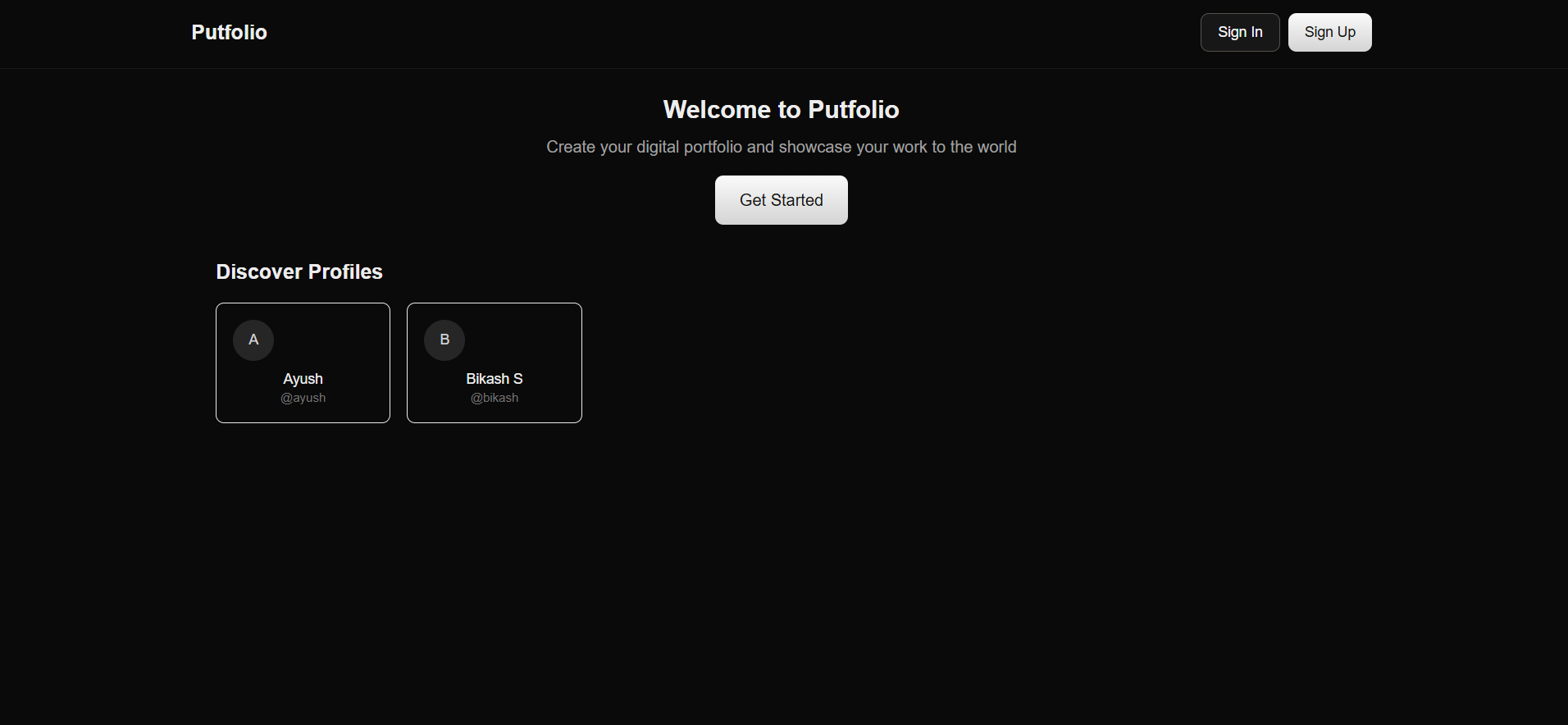Viewport: 1568px width, 725px height.
Task: Click the circular "A" avatar icon
Action: pyautogui.click(x=253, y=340)
